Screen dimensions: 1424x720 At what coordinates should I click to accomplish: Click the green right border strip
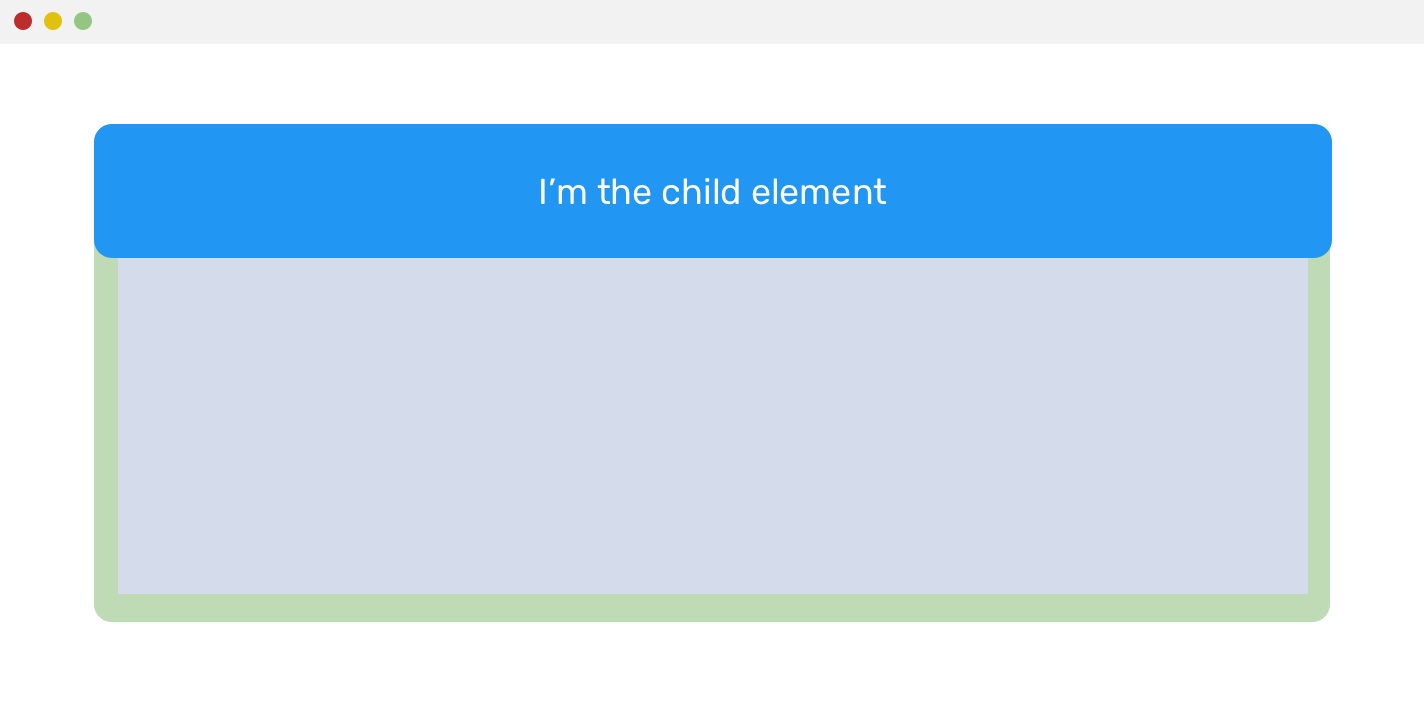(x=1319, y=425)
